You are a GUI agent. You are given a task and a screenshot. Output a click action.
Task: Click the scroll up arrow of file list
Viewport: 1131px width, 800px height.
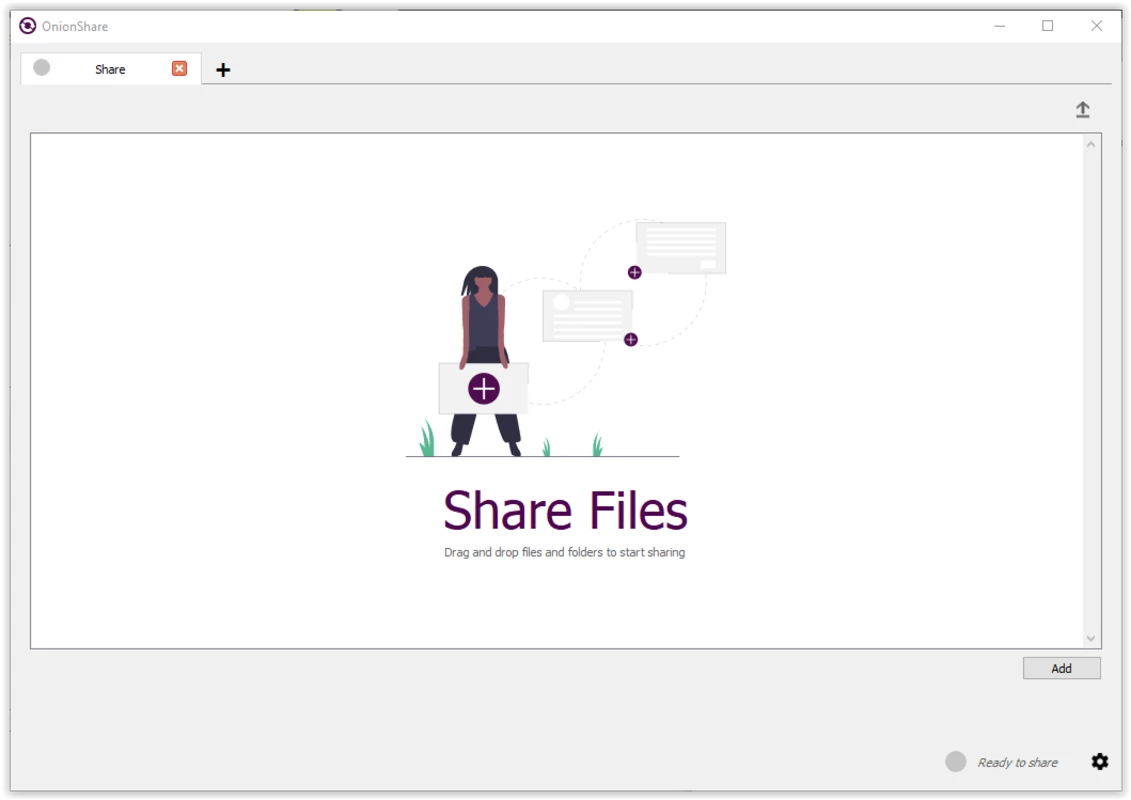(x=1091, y=145)
